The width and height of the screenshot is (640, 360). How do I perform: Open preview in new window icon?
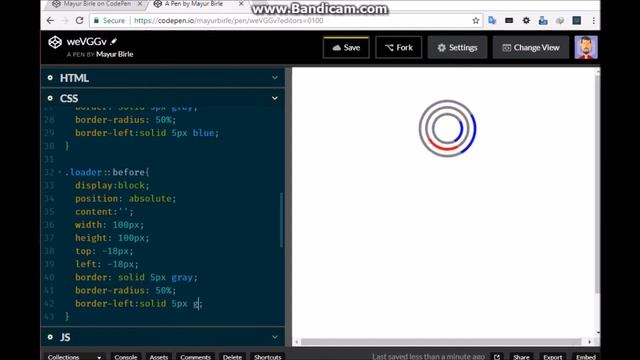coord(497,357)
